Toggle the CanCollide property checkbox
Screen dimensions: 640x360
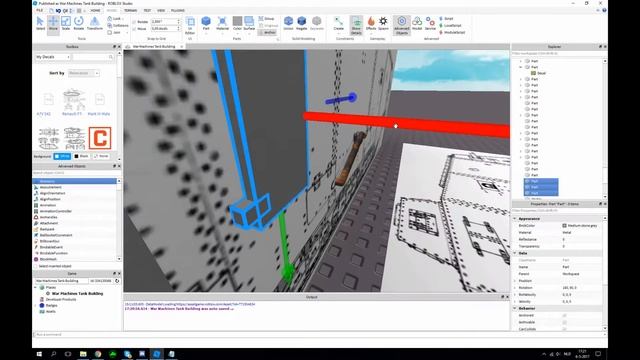(x=564, y=329)
